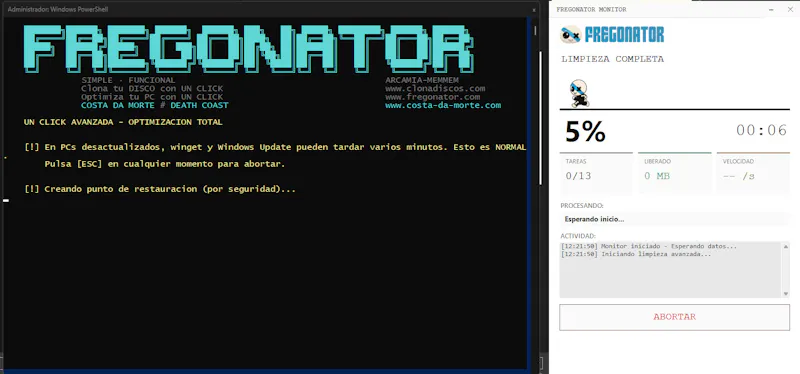Click the black progress bar line
Image resolution: width=800 pixels, height=374 pixels.
coord(674,109)
